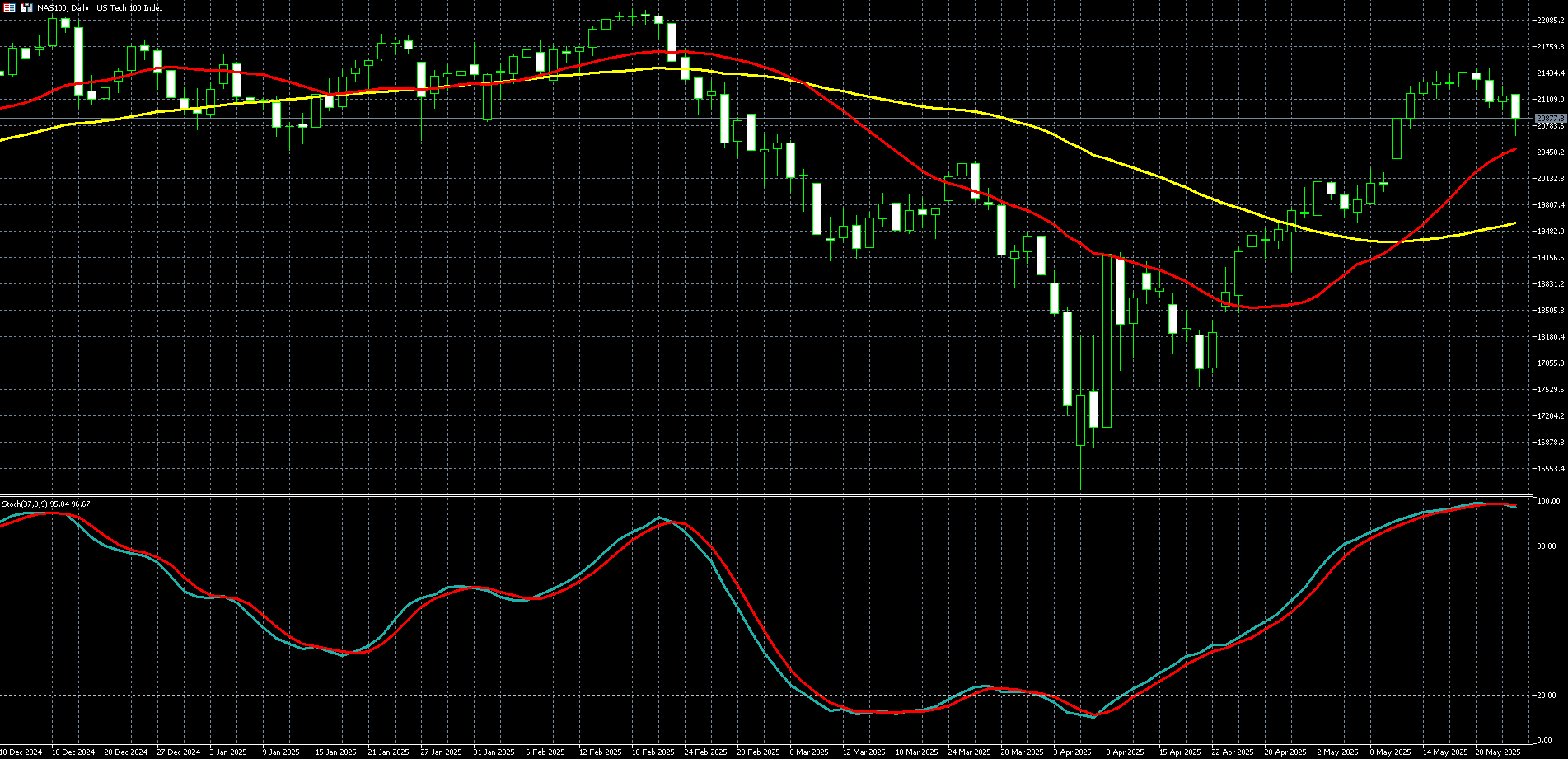The width and height of the screenshot is (1568, 759).
Task: Click the '3 Jan 2025' date on time axis
Action: pos(228,752)
